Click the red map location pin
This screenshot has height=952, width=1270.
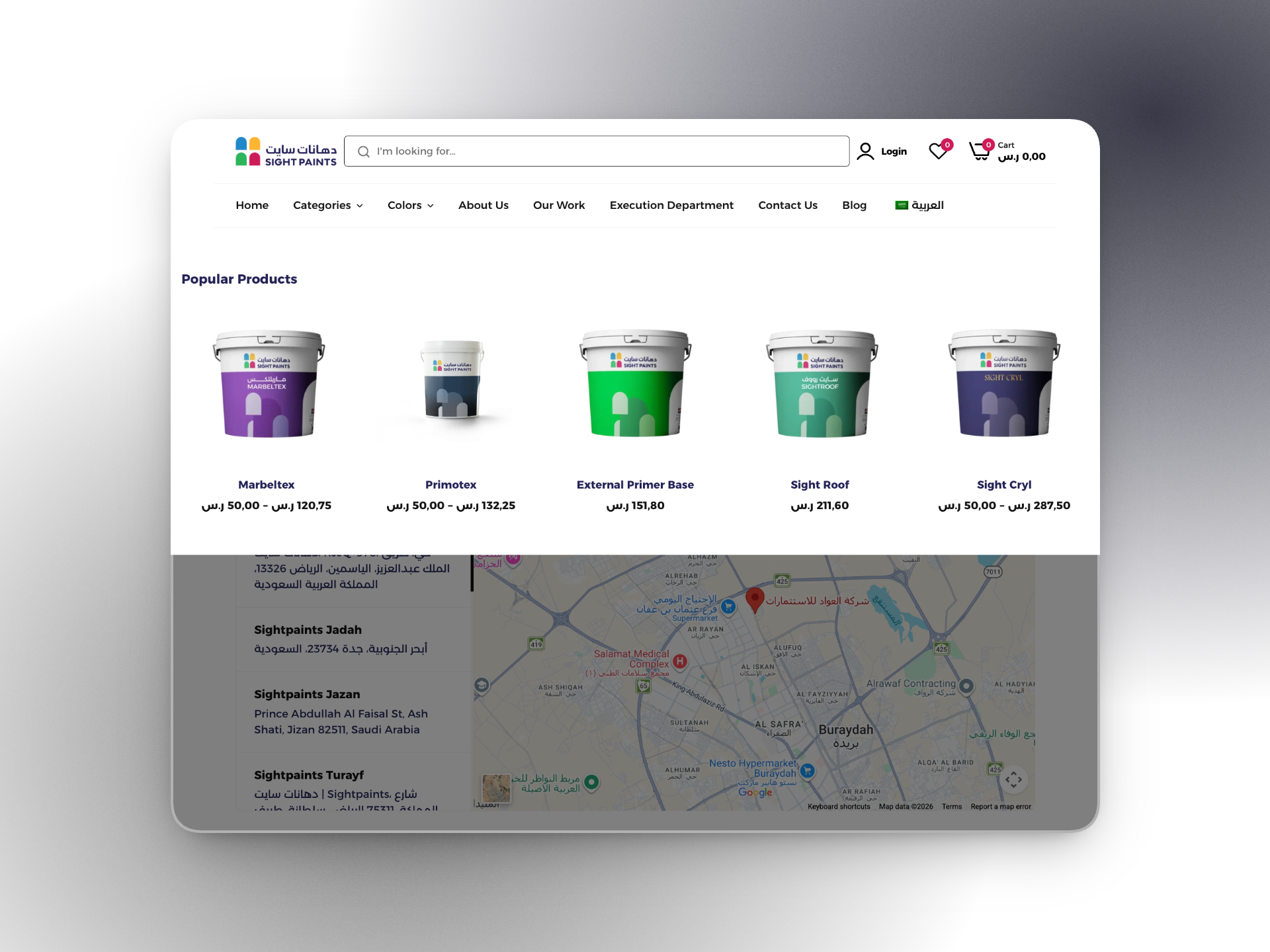pyautogui.click(x=755, y=600)
